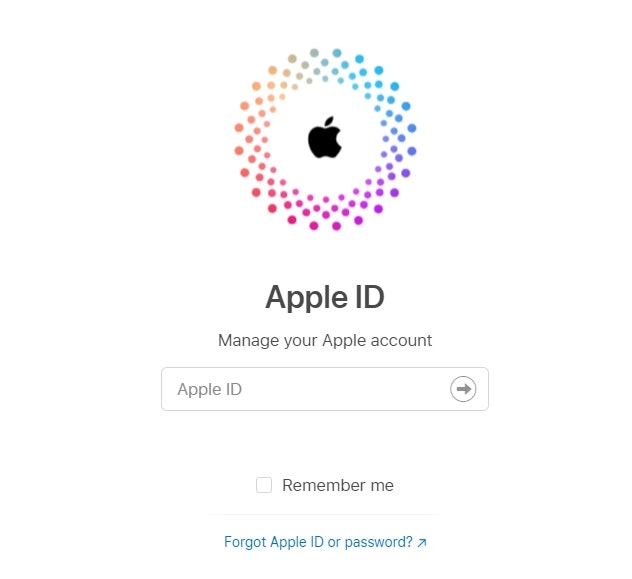Screen dimensions: 632x579
Task: Click the tan-gray dots at ring top
Action: coord(308,66)
